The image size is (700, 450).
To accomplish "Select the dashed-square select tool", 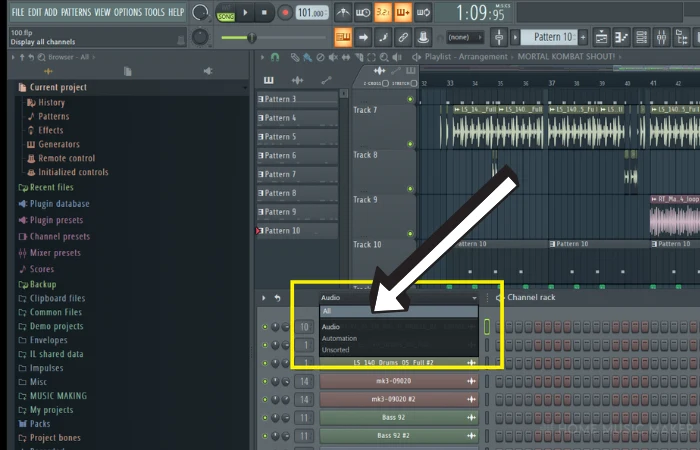I will click(371, 57).
